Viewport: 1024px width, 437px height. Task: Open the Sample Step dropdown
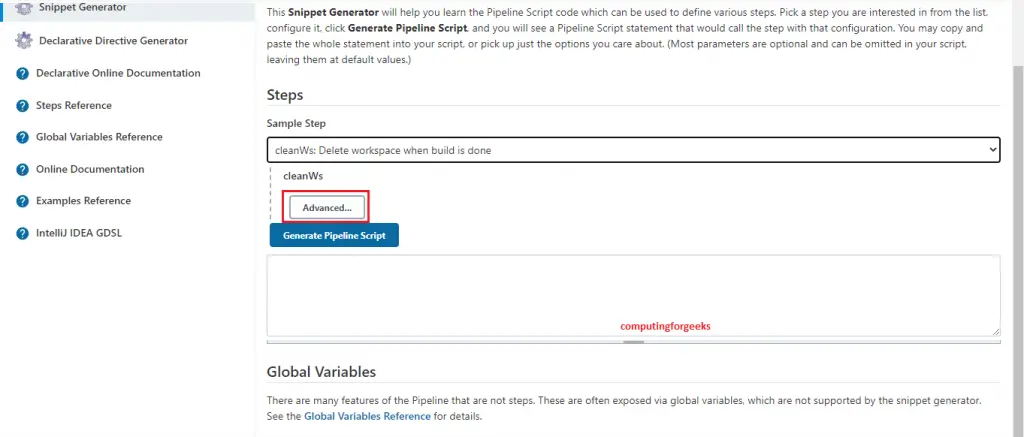633,150
